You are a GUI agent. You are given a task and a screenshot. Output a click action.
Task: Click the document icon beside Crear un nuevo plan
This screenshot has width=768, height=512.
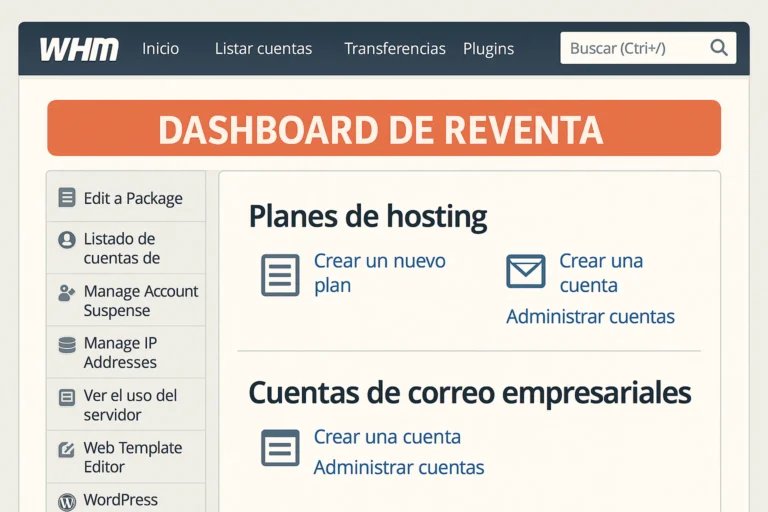coord(280,275)
